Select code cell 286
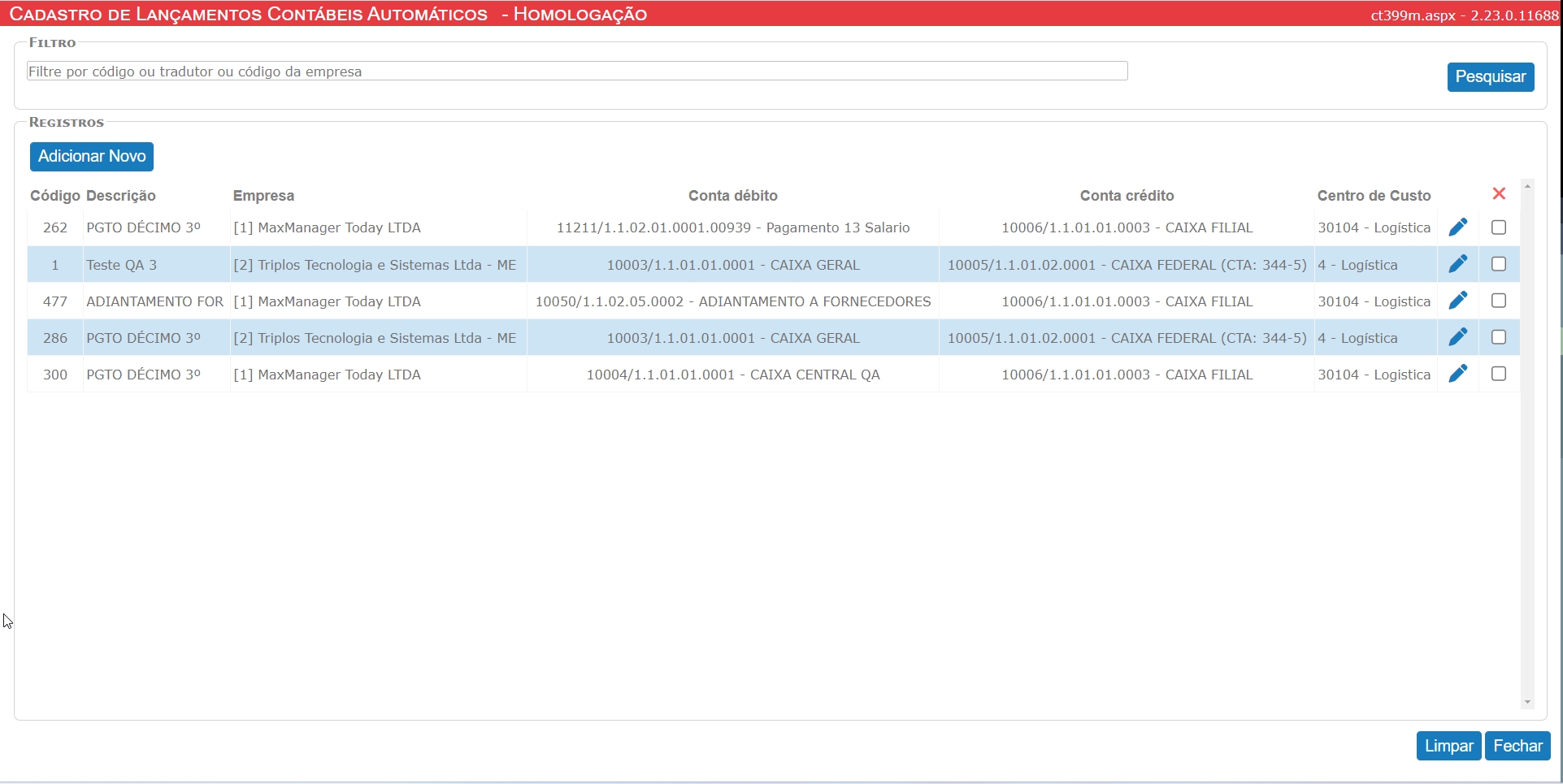 (x=55, y=338)
